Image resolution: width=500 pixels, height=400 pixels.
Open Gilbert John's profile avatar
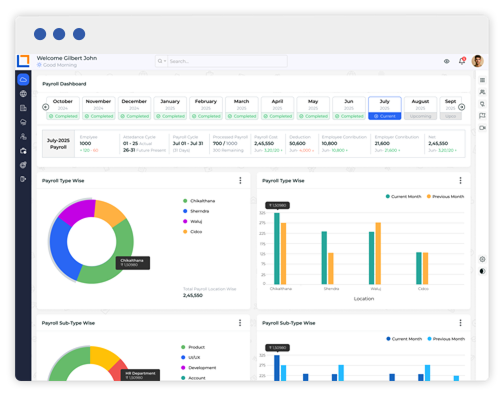coord(477,61)
